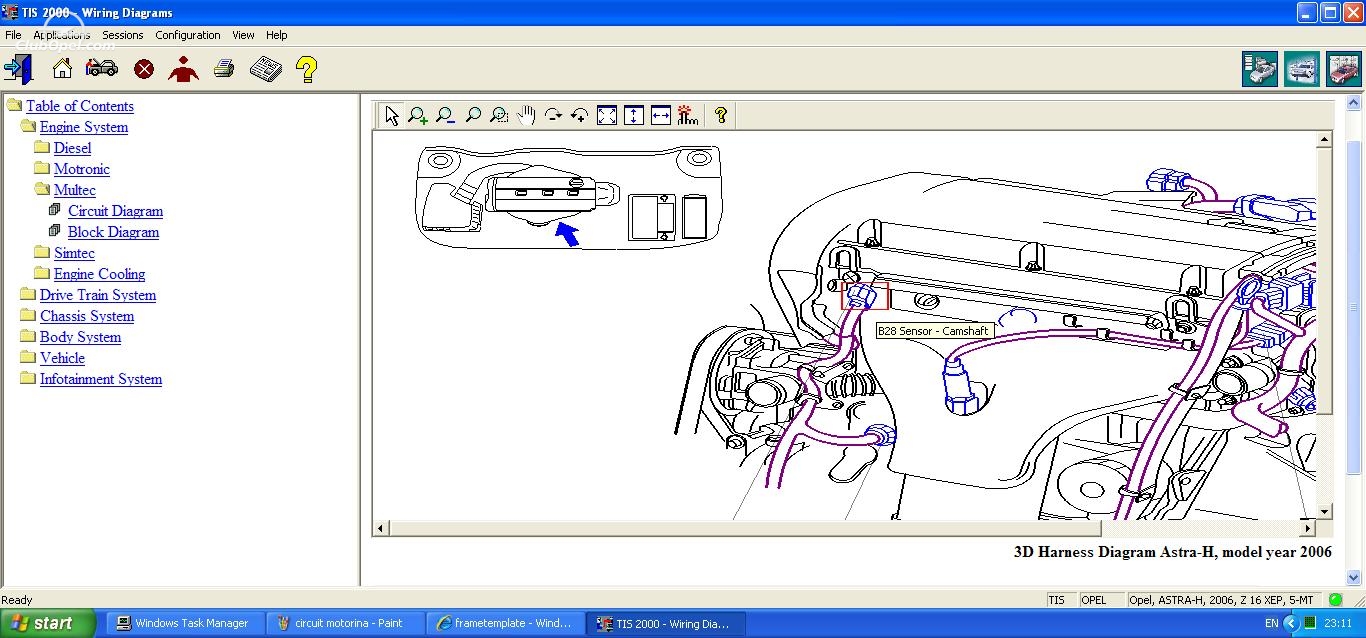Open the newspaper news icon
The width and height of the screenshot is (1366, 638).
coord(265,69)
